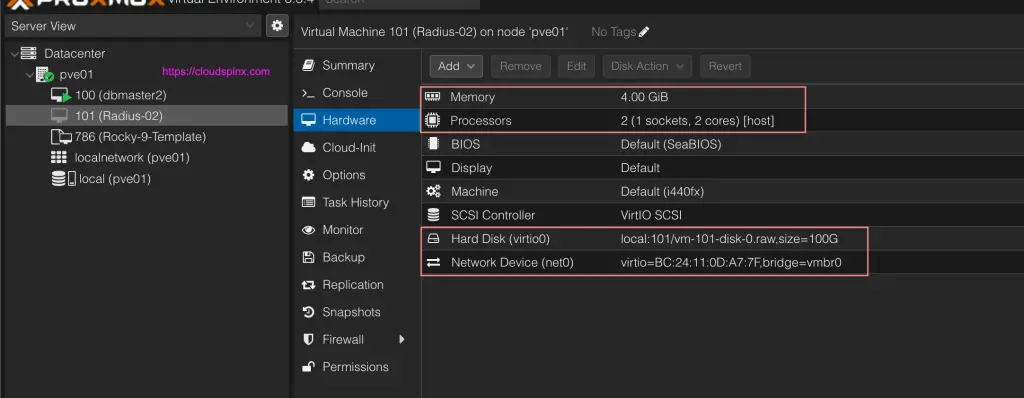Click the SCSI Controller database icon
This screenshot has width=1024, height=398.
(433, 215)
